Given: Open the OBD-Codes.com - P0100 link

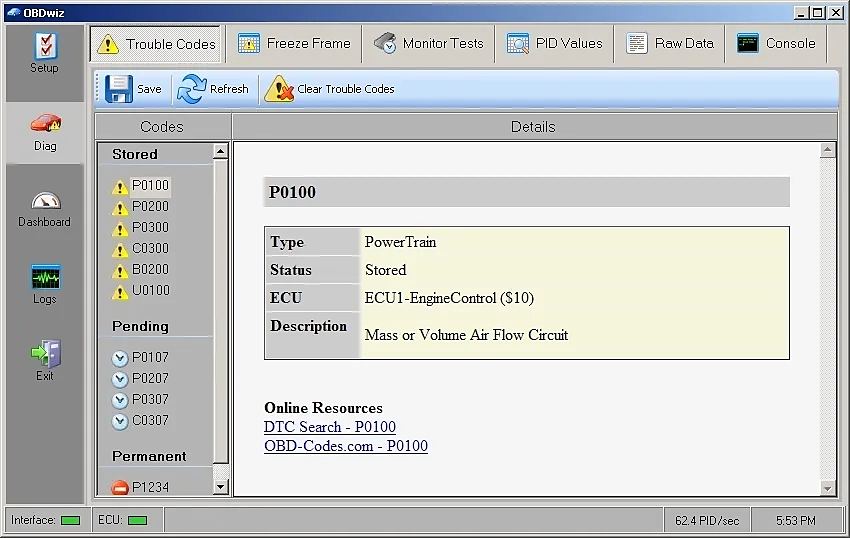Looking at the screenshot, I should 346,446.
